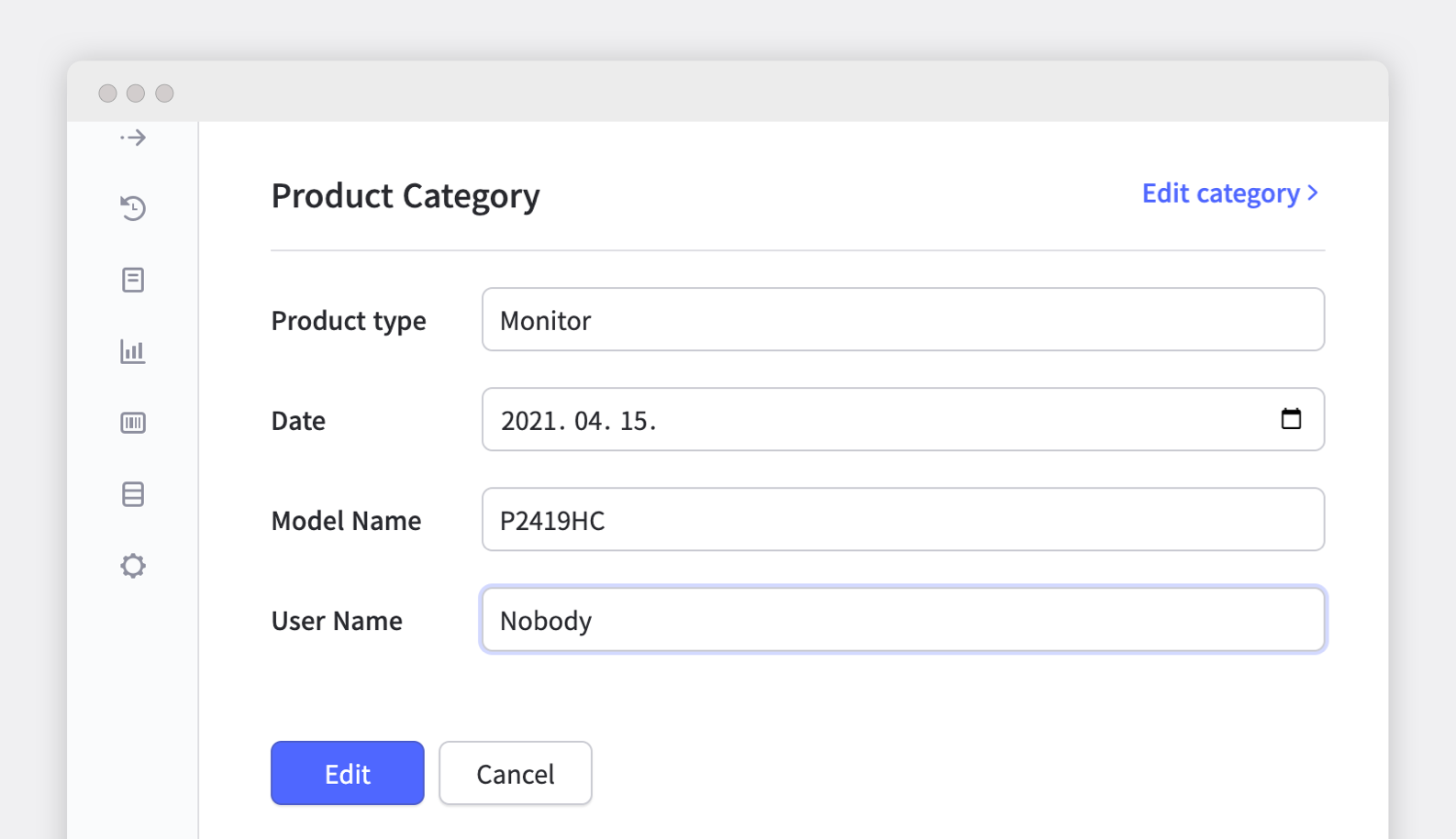
Task: Click the Date label
Action: click(x=298, y=421)
